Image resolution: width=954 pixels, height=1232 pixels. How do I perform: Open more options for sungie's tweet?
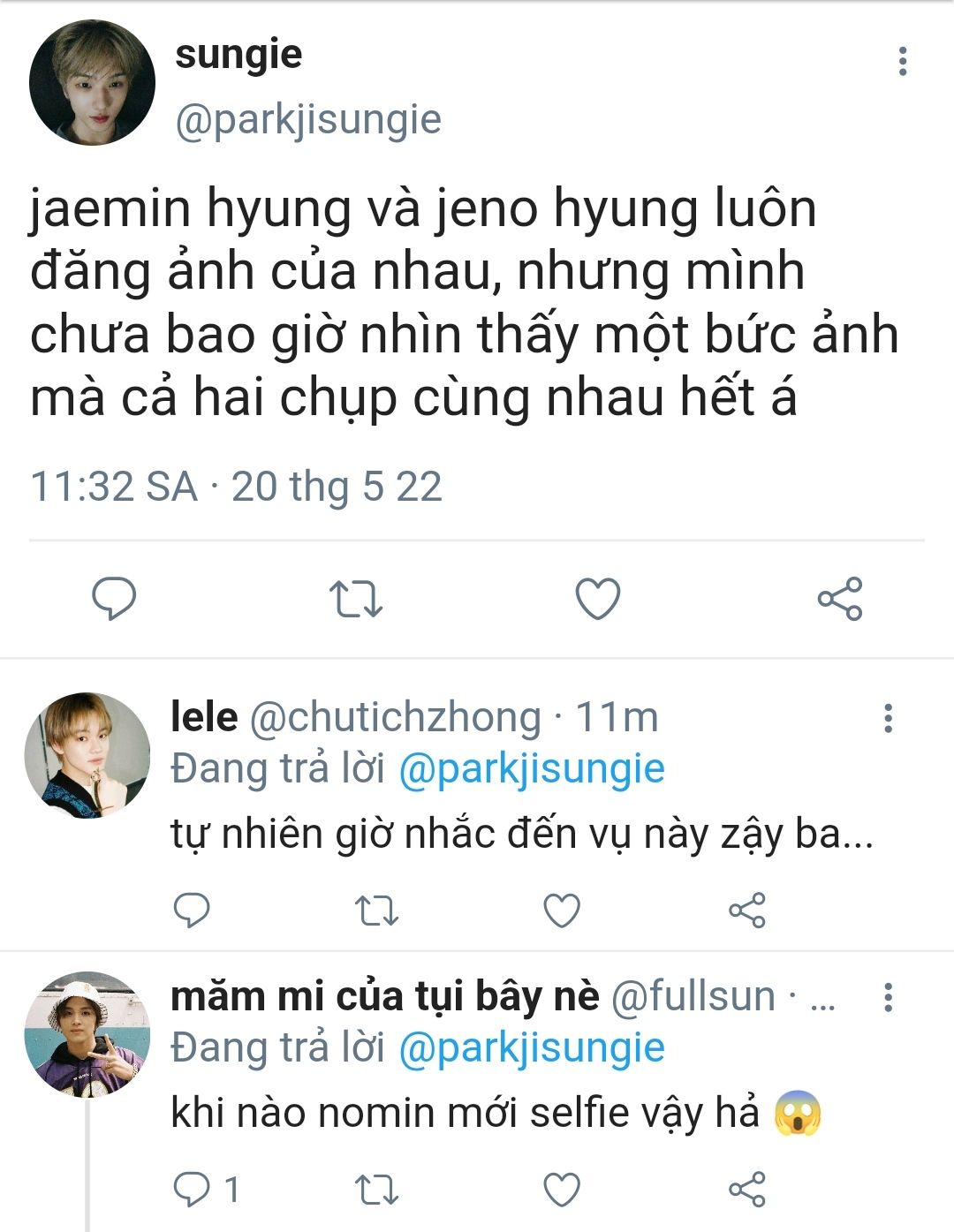(902, 61)
